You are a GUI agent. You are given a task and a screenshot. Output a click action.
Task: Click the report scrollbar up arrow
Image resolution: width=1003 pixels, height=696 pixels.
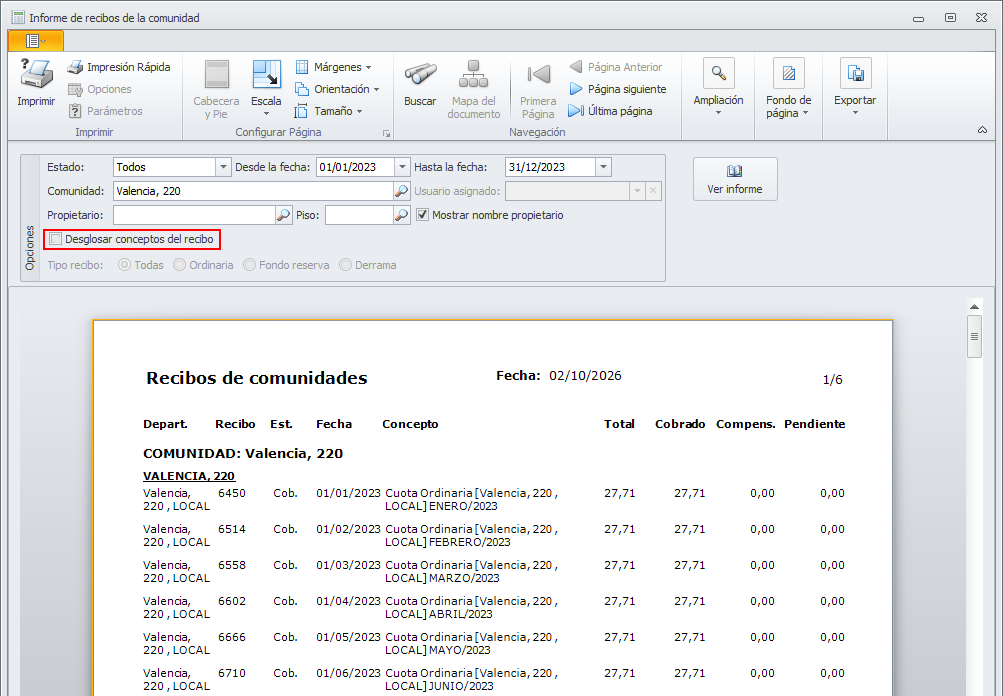coord(974,307)
